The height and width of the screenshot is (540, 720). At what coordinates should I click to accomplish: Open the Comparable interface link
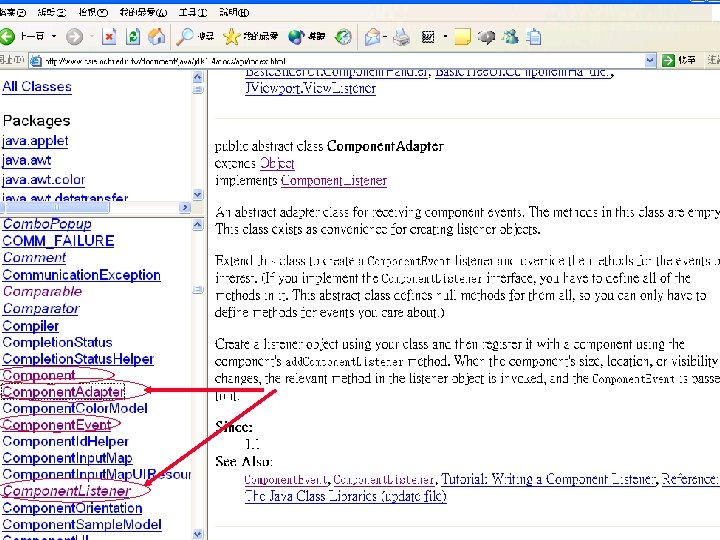point(43,292)
